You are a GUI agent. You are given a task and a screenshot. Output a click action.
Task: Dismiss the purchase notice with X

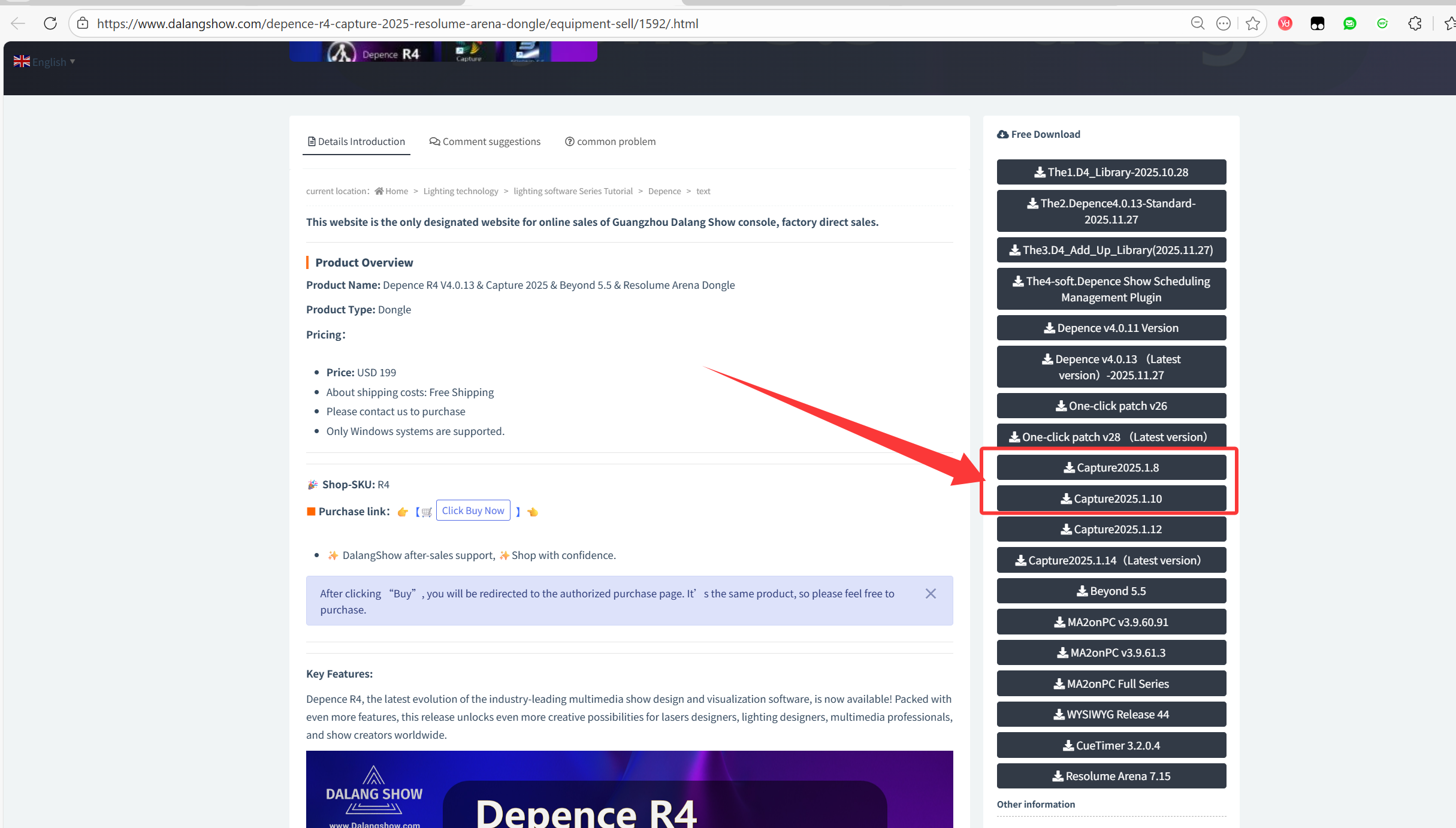pos(931,593)
